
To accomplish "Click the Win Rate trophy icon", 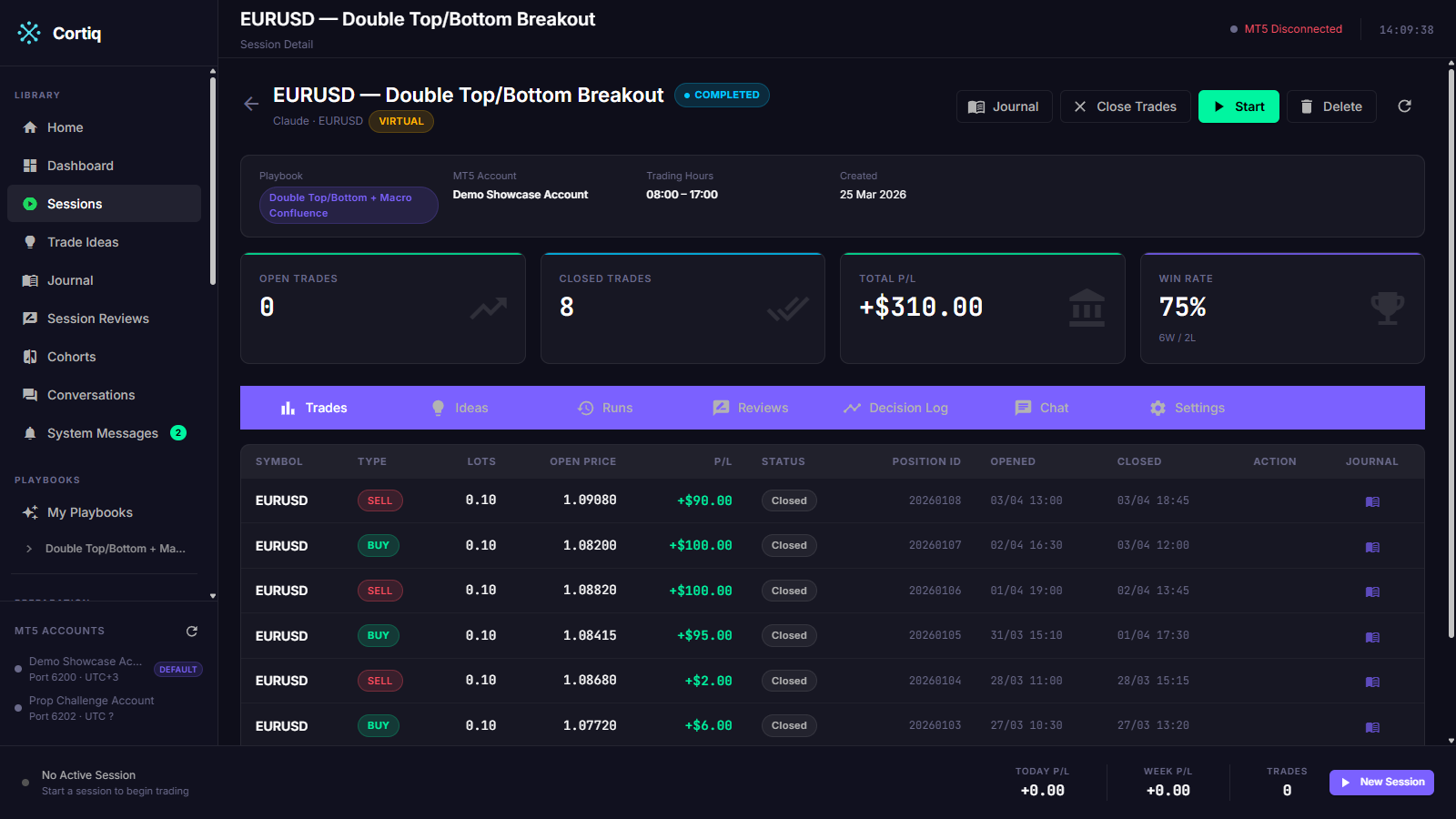I will point(1387,308).
